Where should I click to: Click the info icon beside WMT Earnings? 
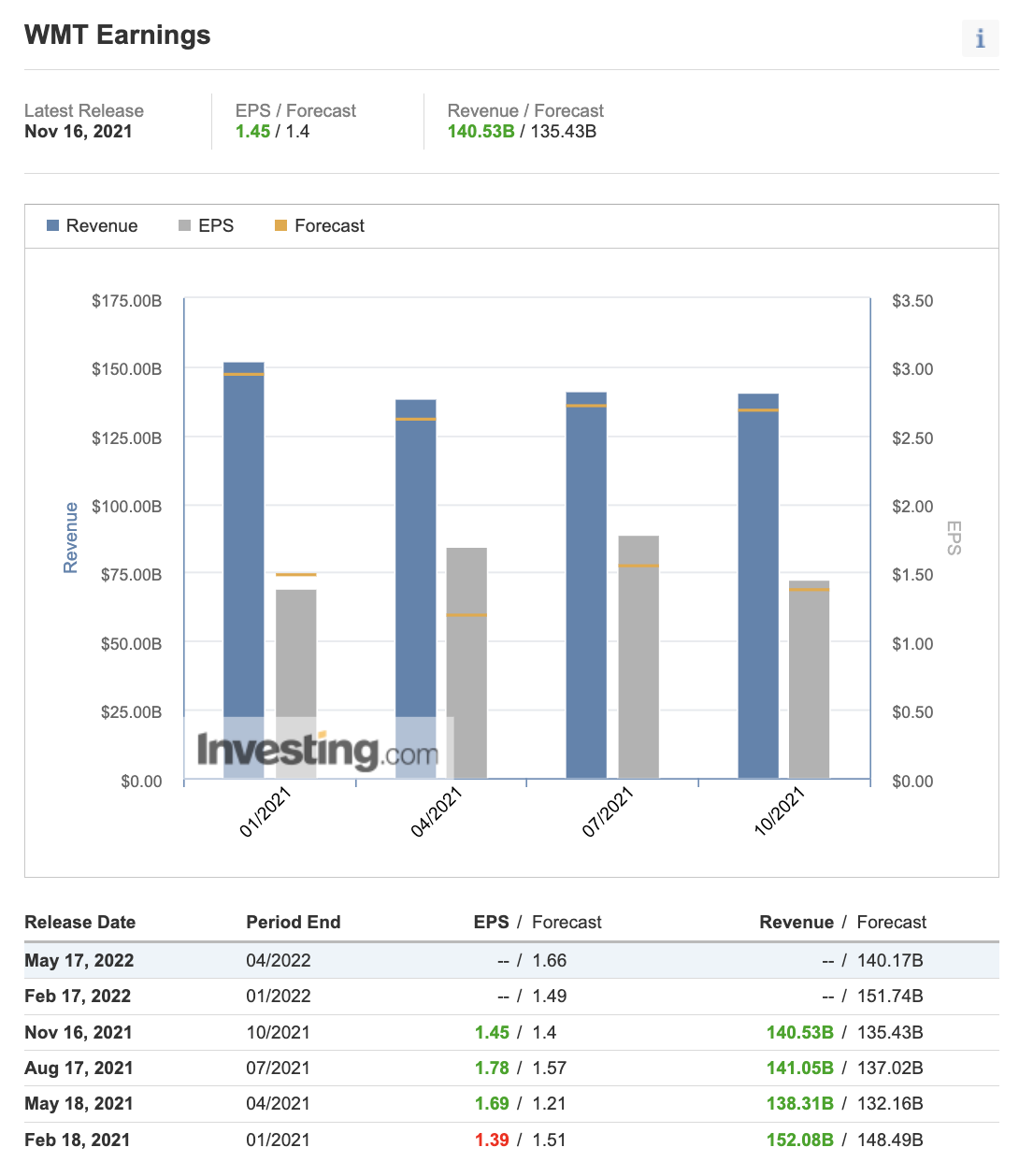(980, 38)
